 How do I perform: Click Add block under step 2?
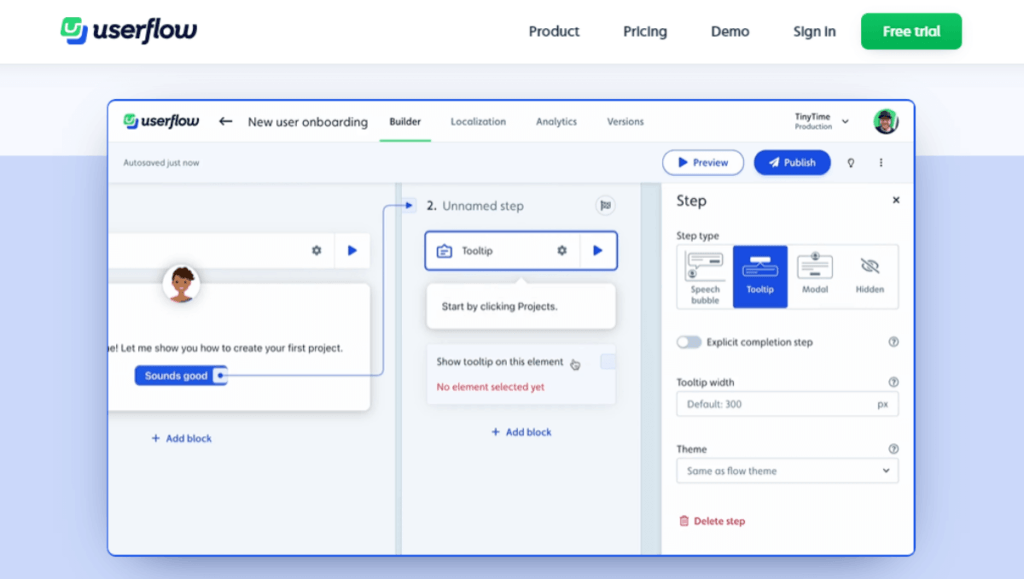click(521, 432)
